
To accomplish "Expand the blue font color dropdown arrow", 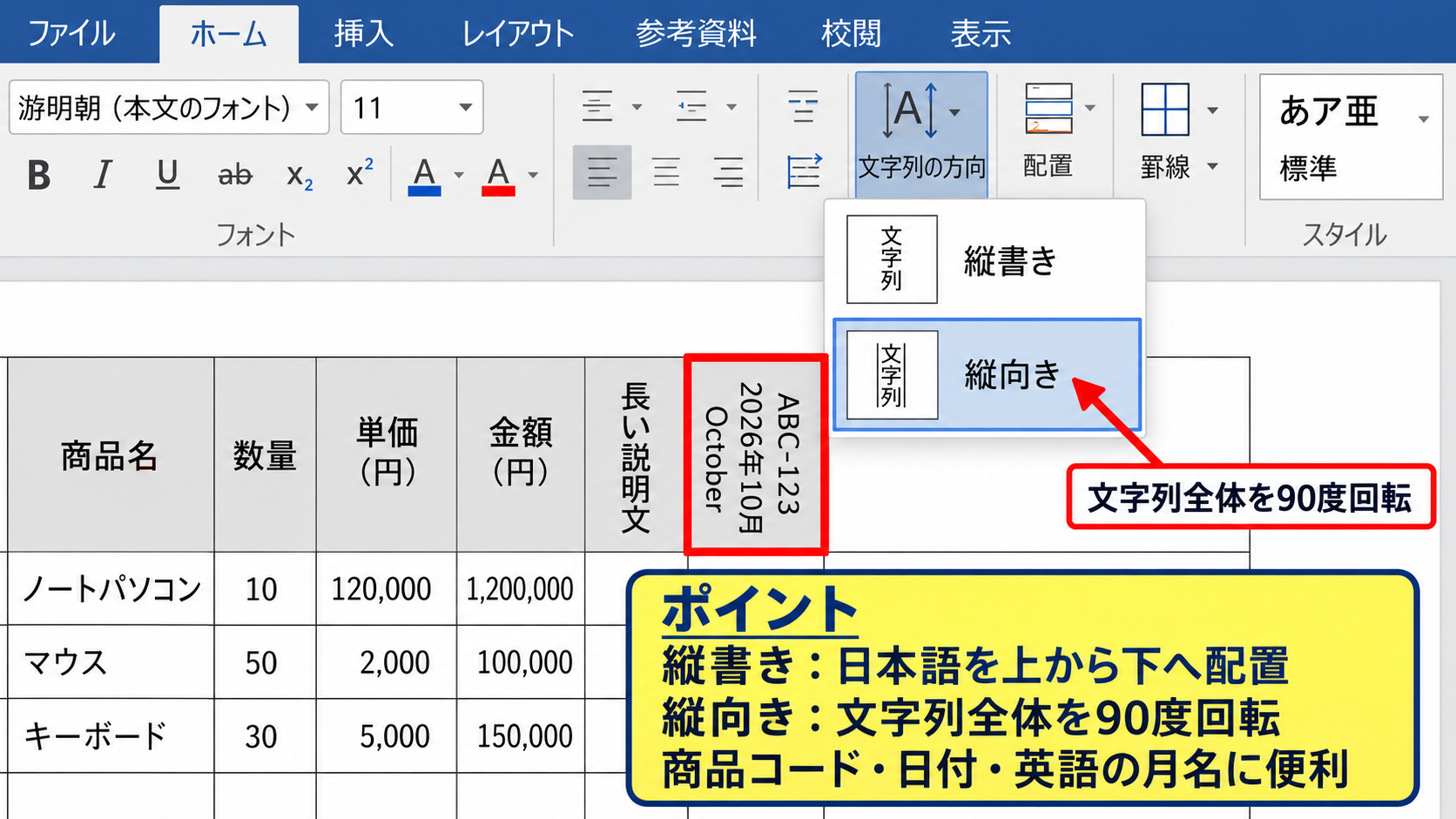I will (458, 176).
